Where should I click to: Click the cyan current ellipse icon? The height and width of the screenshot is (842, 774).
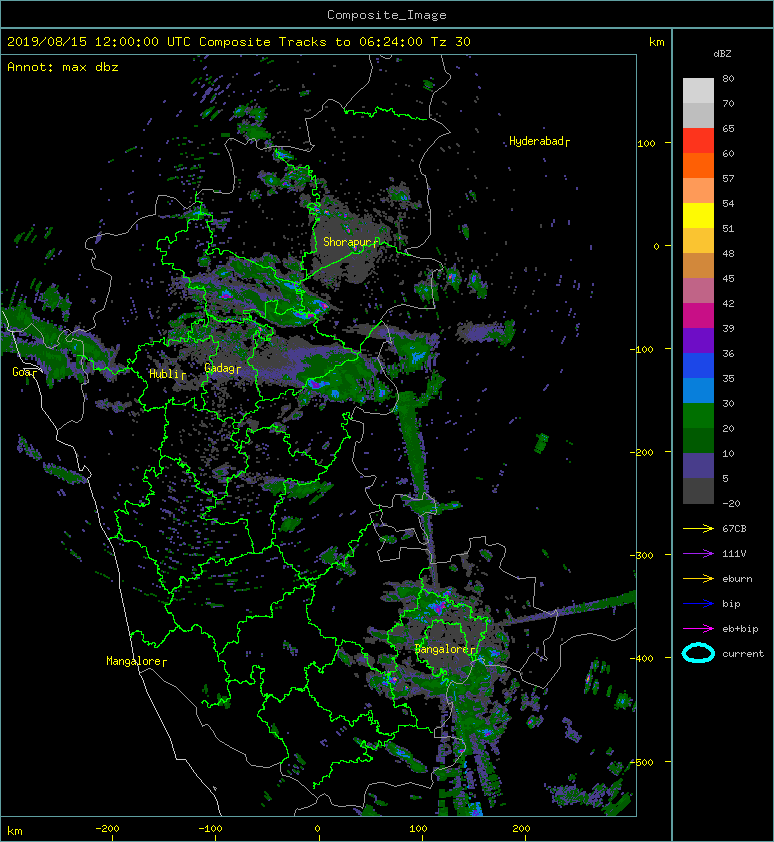(x=698, y=653)
